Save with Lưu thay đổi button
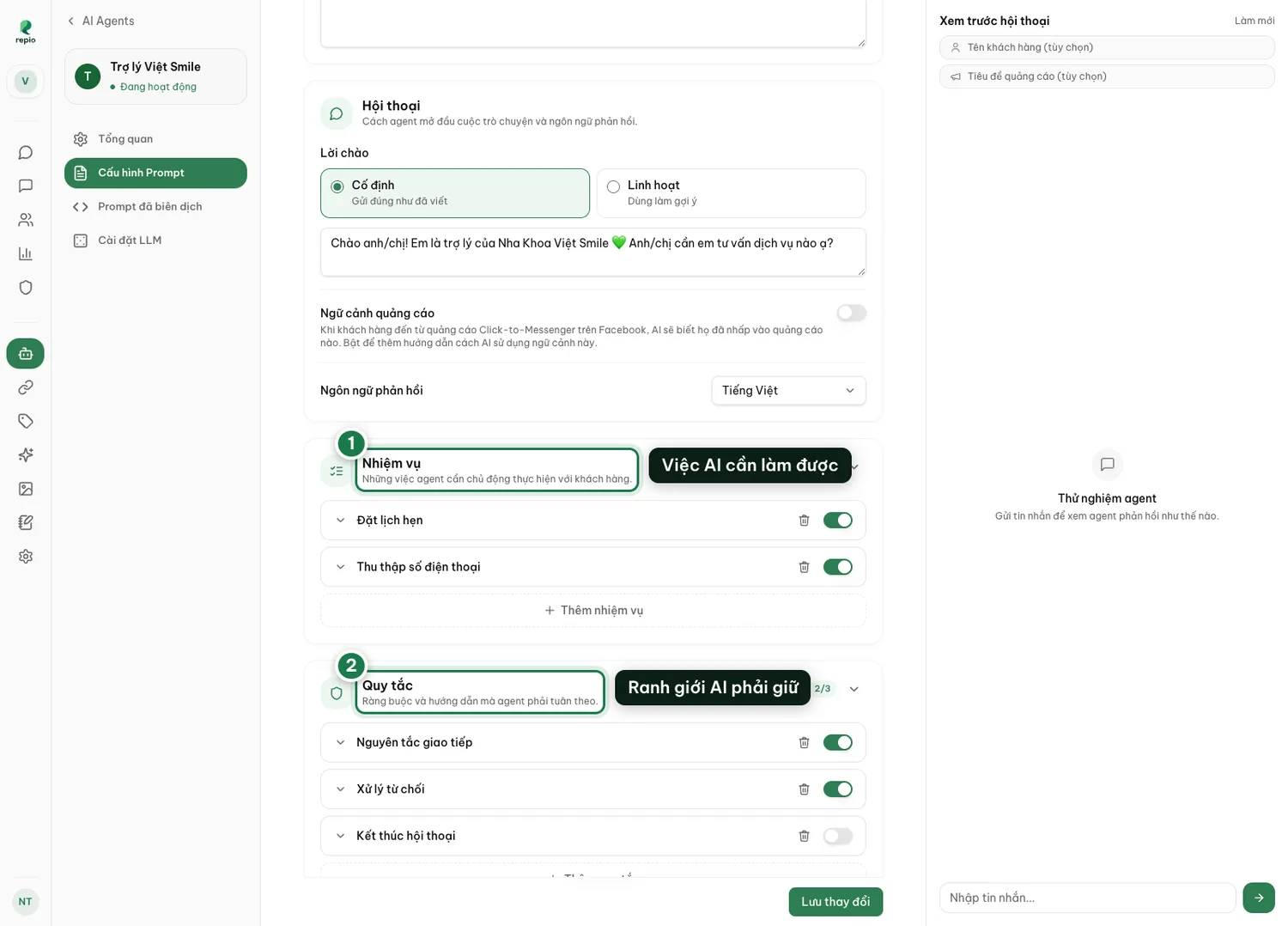This screenshot has height=926, width=1288. [x=835, y=902]
